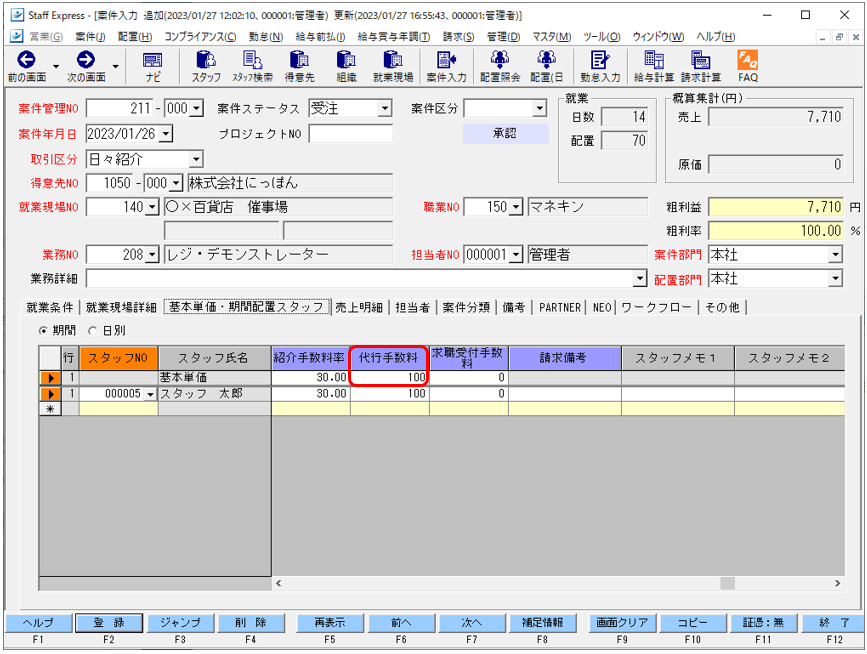Click the grid scrollbar right arrow
867x654 pixels.
(x=837, y=583)
